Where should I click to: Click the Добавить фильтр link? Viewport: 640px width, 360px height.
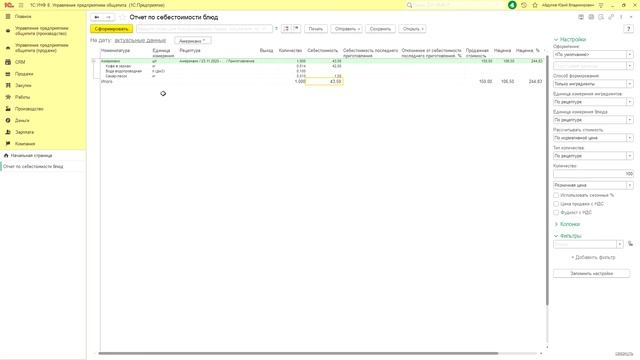pyautogui.click(x=593, y=257)
